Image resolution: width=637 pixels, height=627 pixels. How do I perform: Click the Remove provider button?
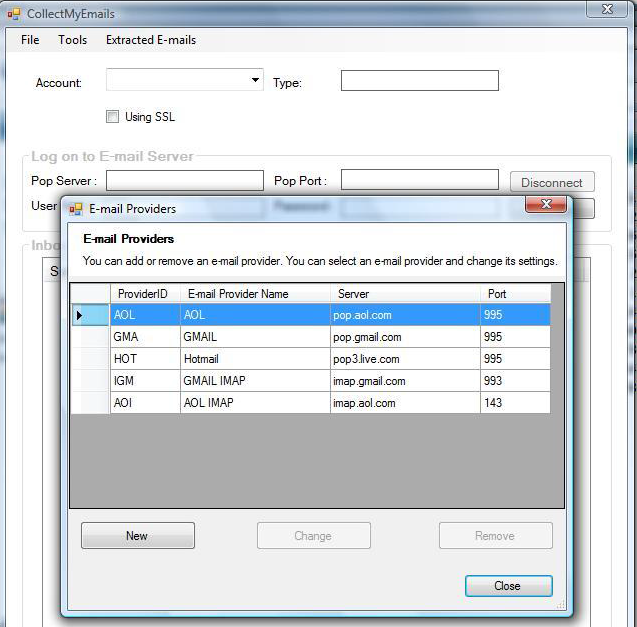pyautogui.click(x=496, y=536)
